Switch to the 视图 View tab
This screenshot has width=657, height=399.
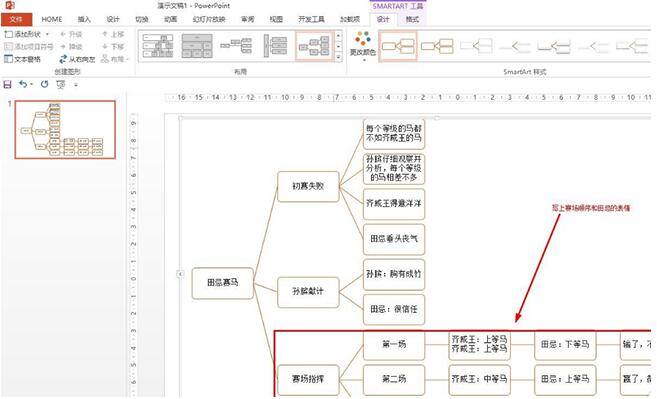[x=276, y=19]
